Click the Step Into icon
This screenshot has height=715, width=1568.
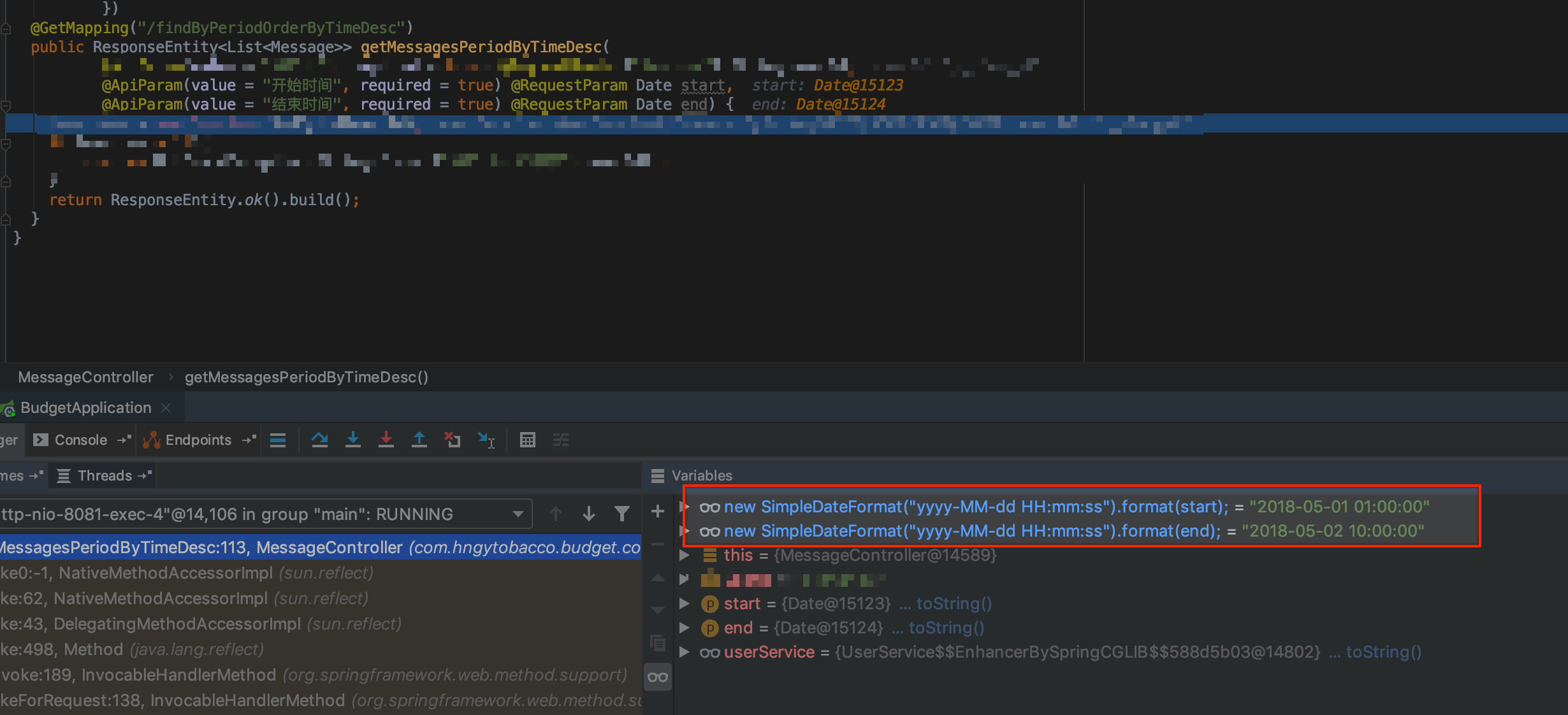coord(352,440)
